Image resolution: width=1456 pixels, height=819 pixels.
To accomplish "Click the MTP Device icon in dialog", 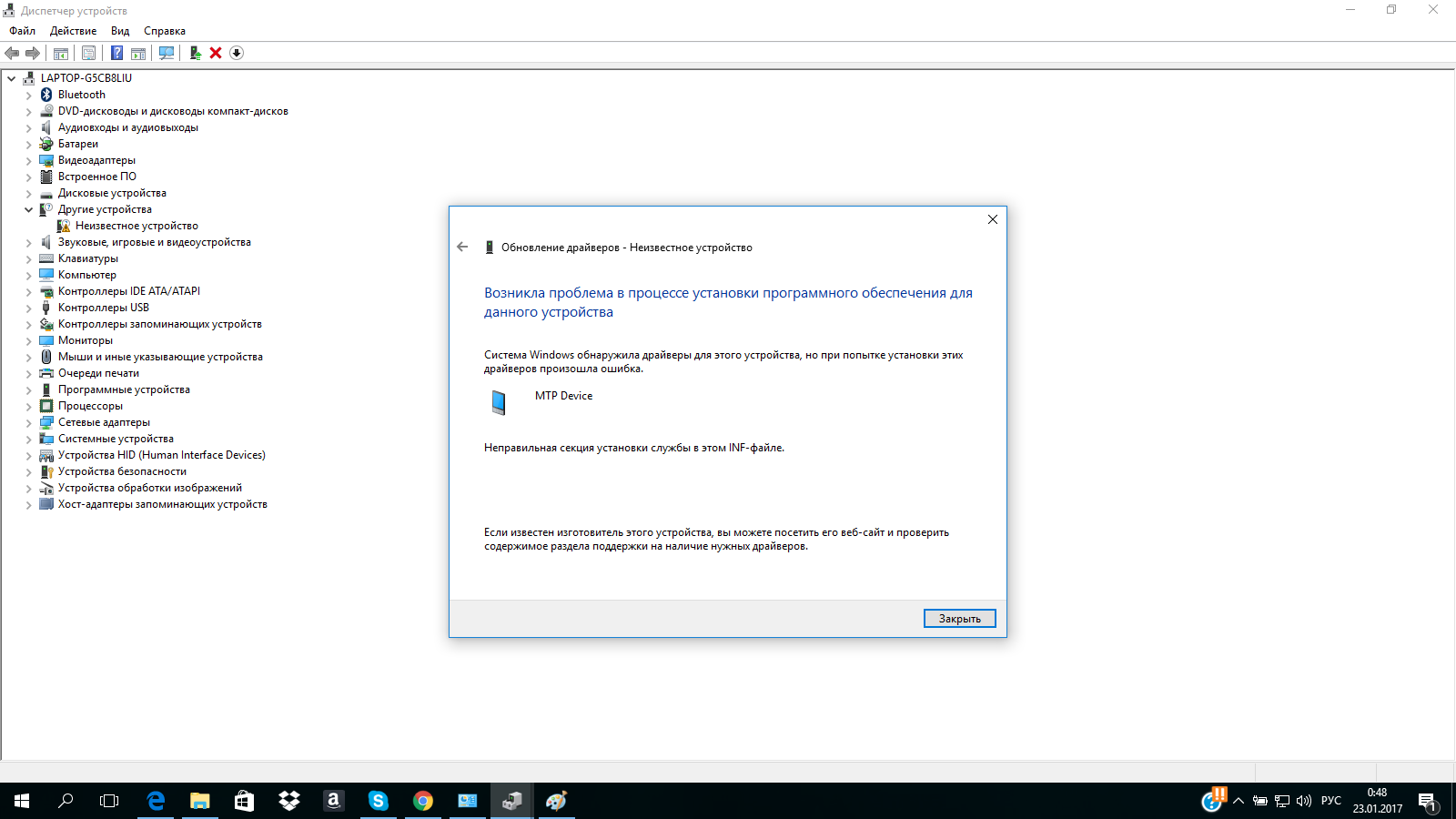I will pos(499,402).
